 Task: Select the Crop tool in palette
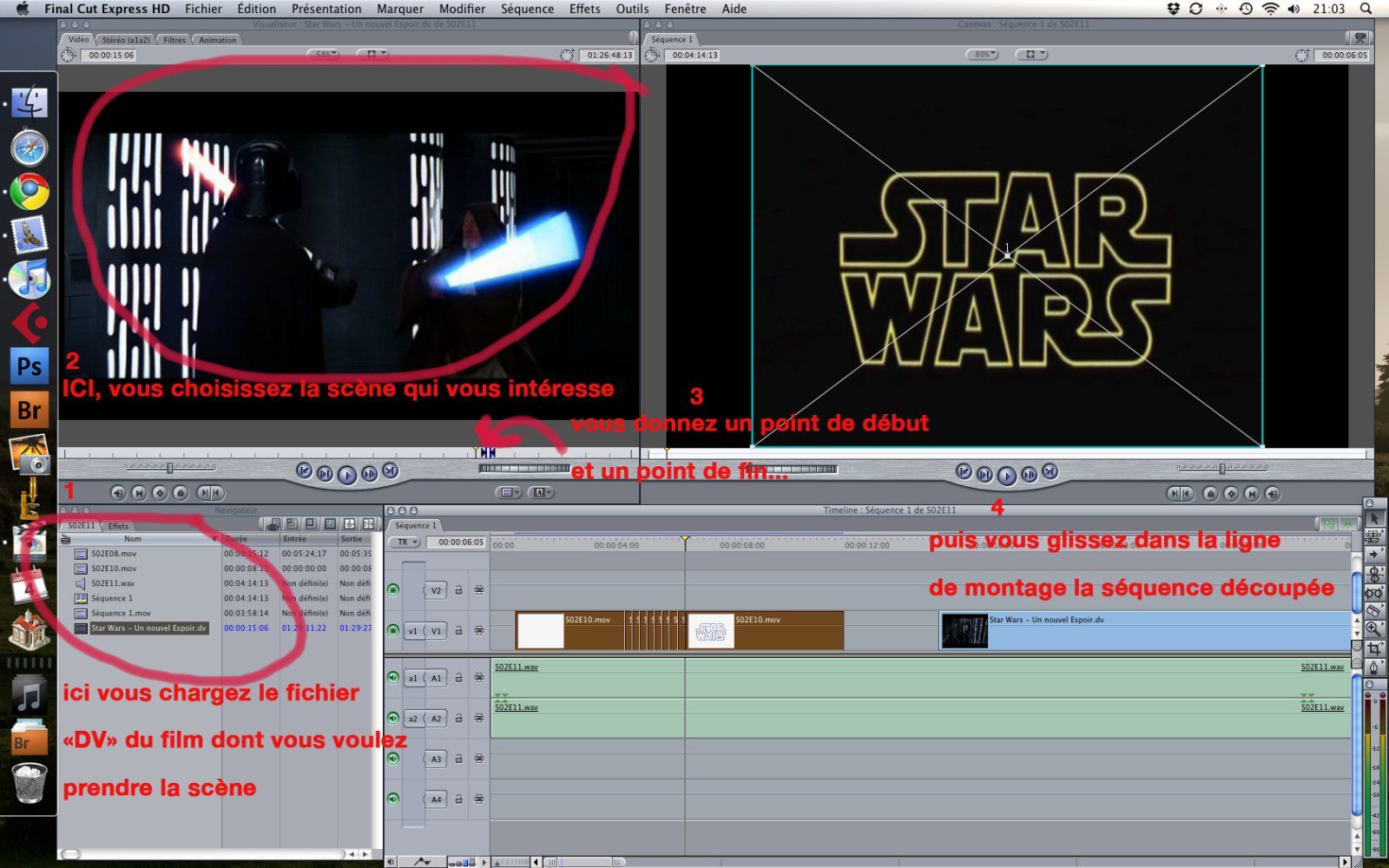point(1374,648)
